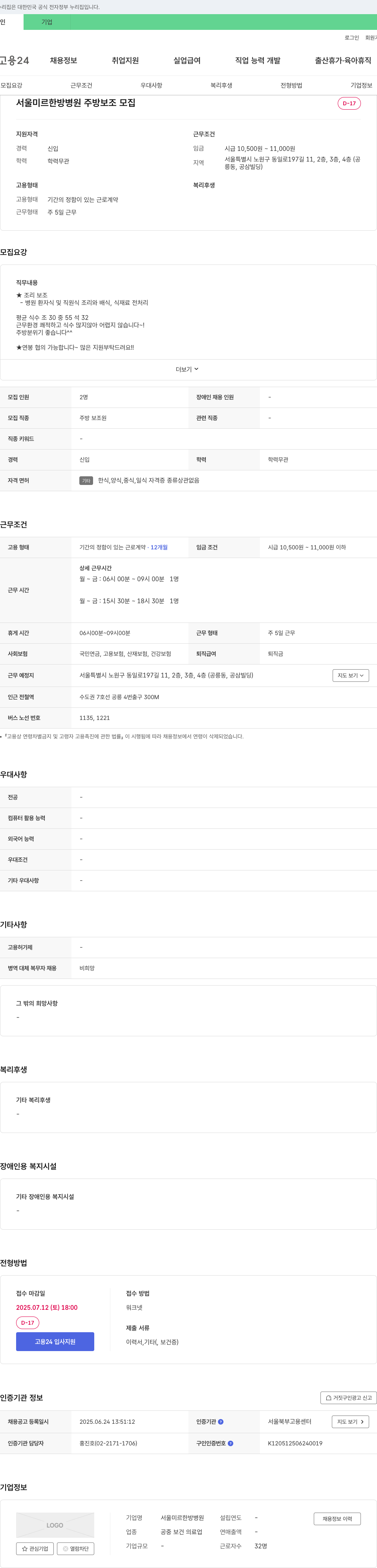Select 제출 서류 value 이력서,기타(, 보건증)

[152, 1342]
